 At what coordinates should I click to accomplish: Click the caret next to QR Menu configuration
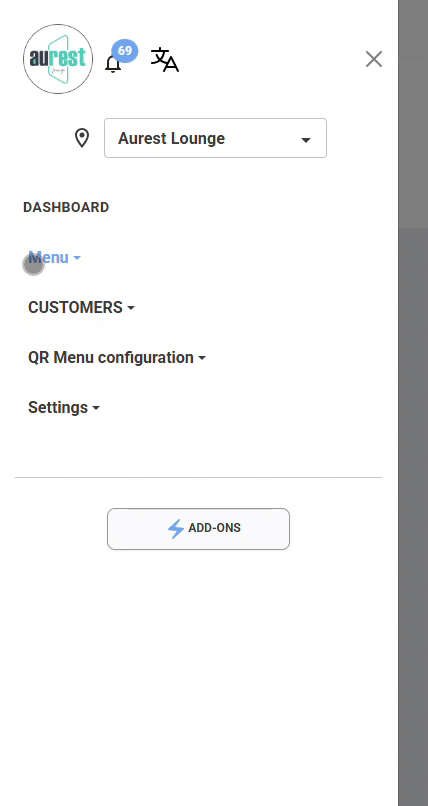202,358
